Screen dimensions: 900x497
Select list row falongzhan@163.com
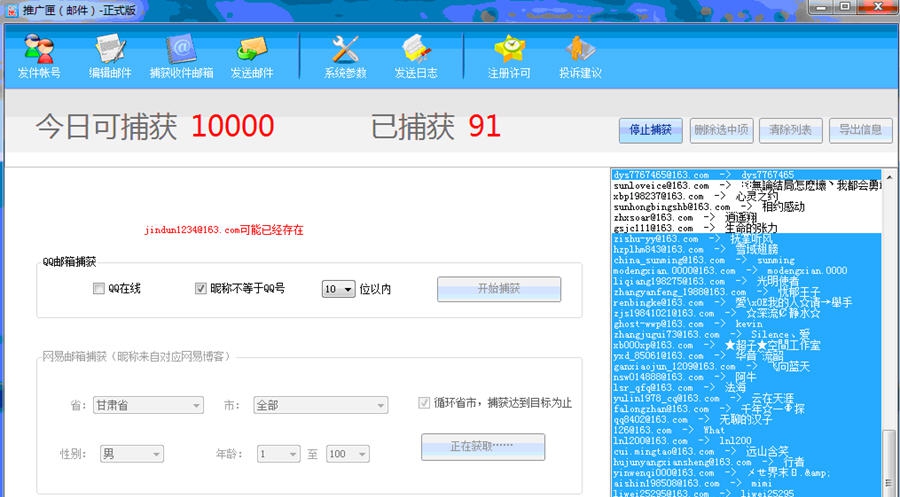(x=746, y=409)
